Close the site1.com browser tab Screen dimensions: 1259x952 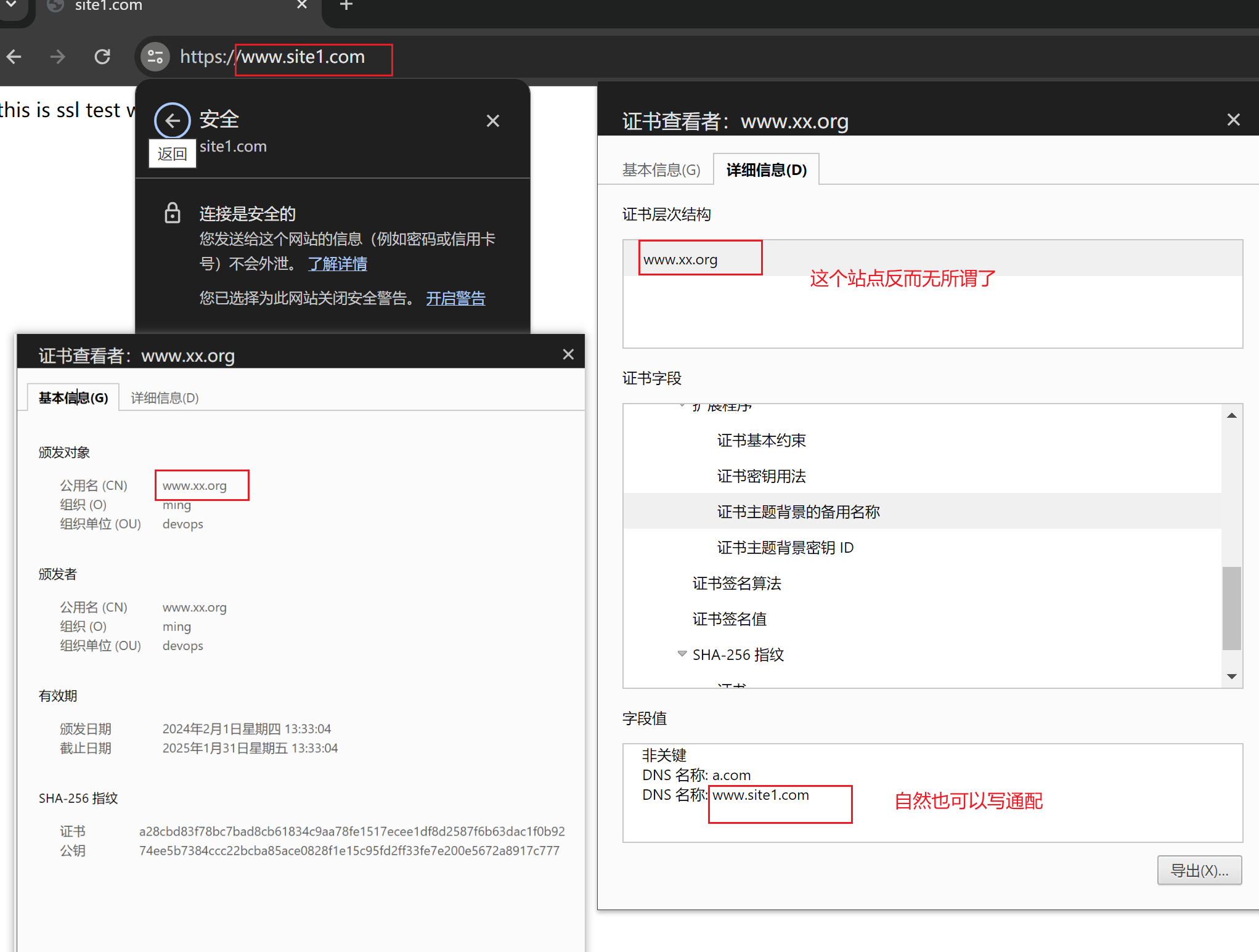[302, 6]
